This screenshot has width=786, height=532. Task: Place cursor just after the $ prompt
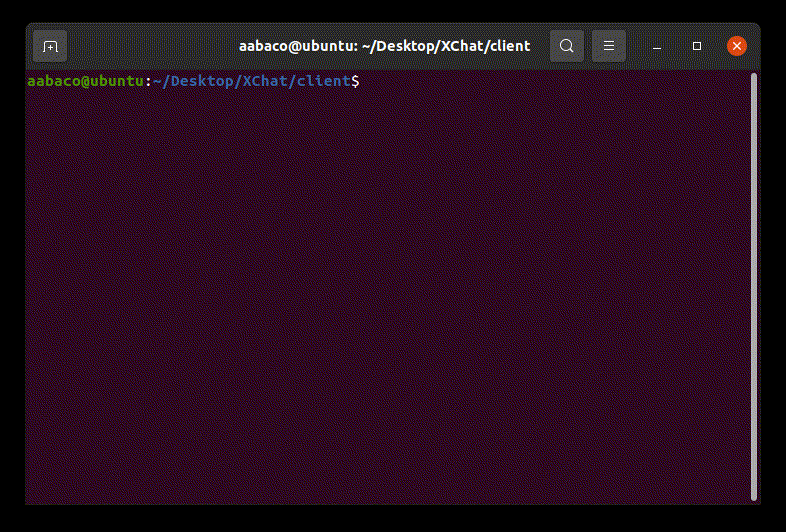pyautogui.click(x=364, y=81)
